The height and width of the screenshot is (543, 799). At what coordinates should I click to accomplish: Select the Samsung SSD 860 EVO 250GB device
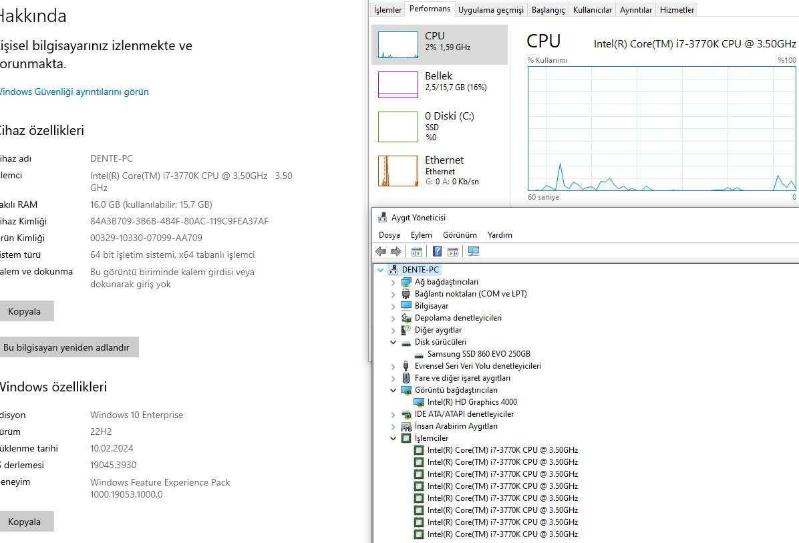coord(478,354)
